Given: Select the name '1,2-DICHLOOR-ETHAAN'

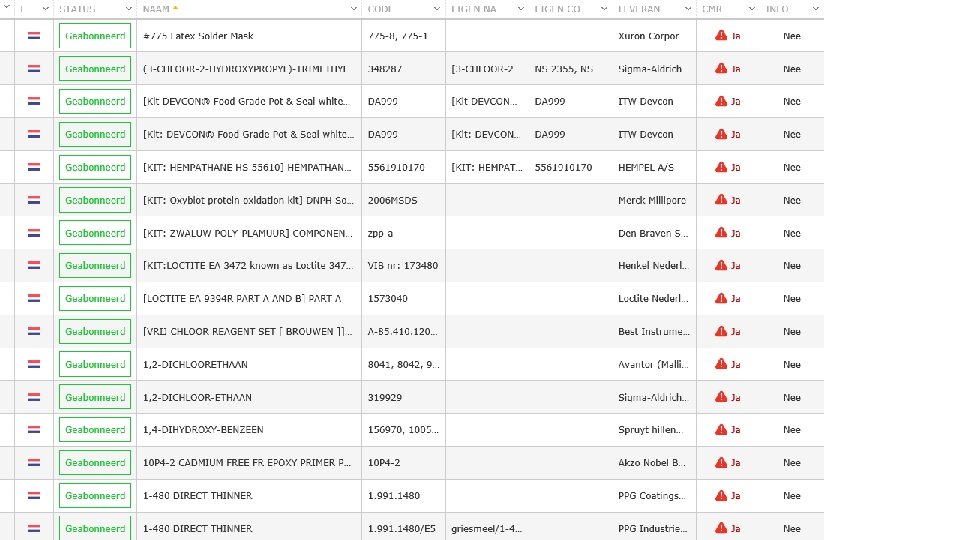Looking at the screenshot, I should pos(197,397).
